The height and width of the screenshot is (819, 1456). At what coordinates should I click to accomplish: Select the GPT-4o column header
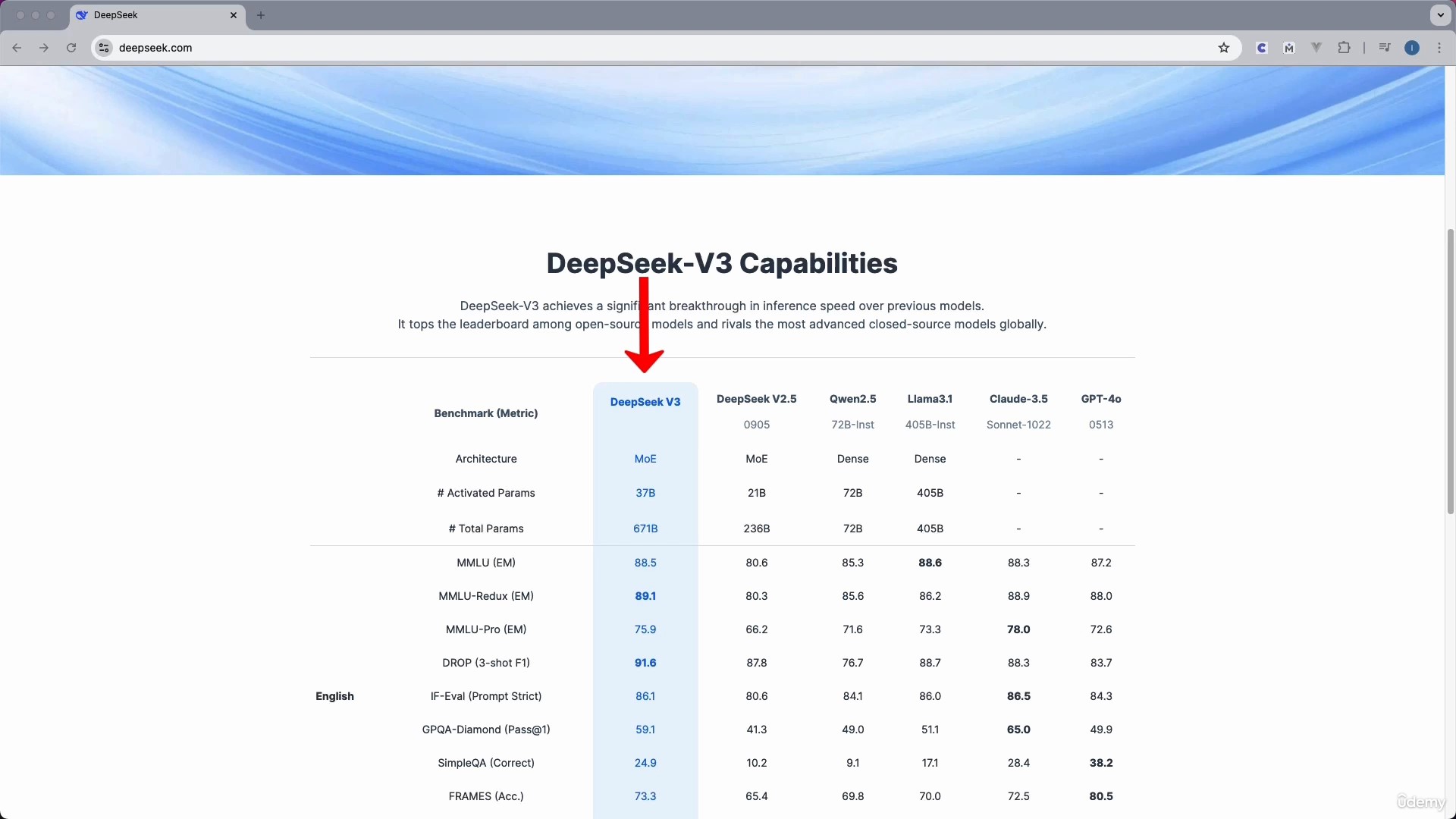click(x=1101, y=399)
